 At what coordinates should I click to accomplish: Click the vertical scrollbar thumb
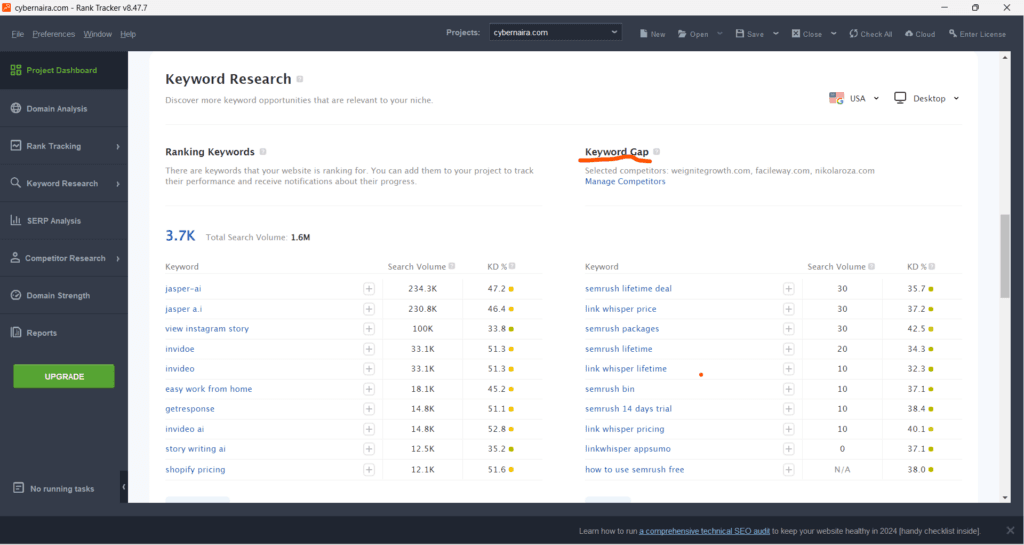tap(1004, 257)
